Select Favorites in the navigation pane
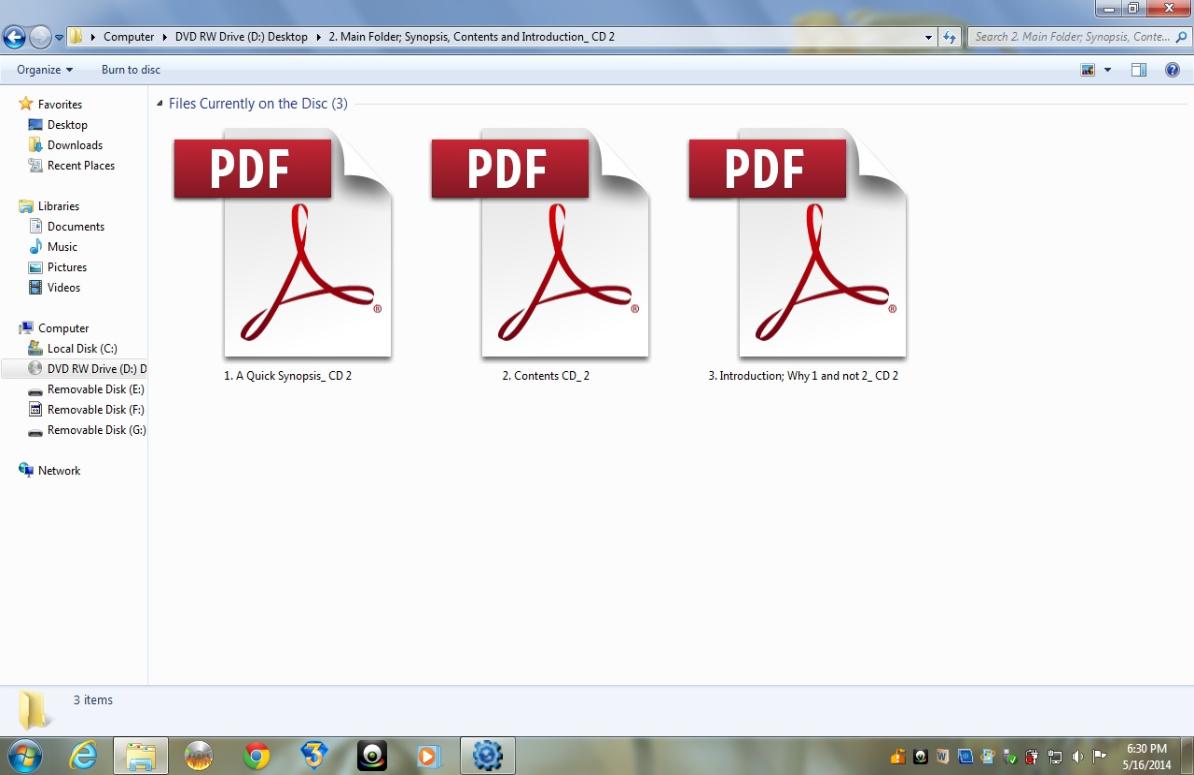Image resolution: width=1194 pixels, height=775 pixels. point(59,104)
